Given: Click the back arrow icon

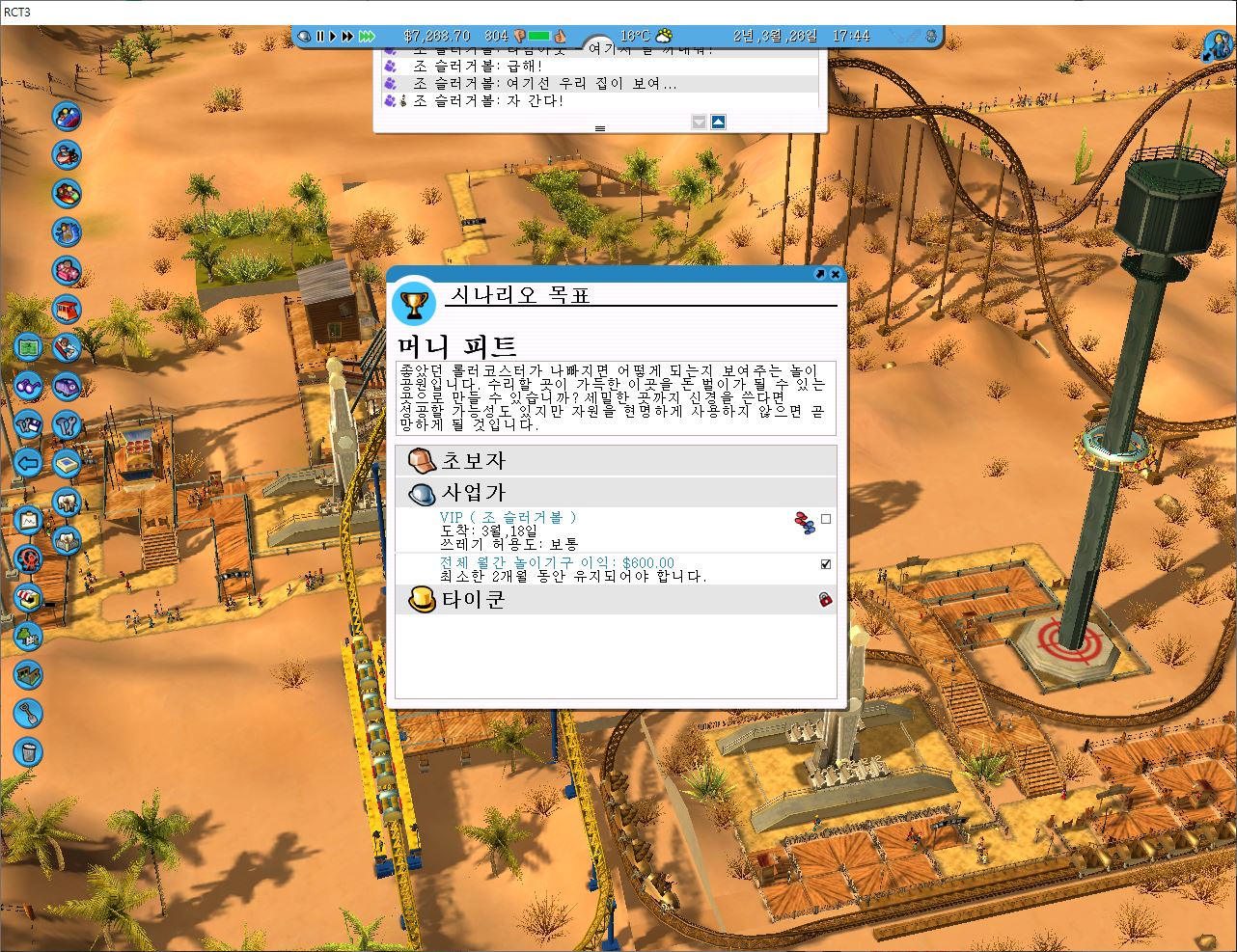Looking at the screenshot, I should point(28,463).
